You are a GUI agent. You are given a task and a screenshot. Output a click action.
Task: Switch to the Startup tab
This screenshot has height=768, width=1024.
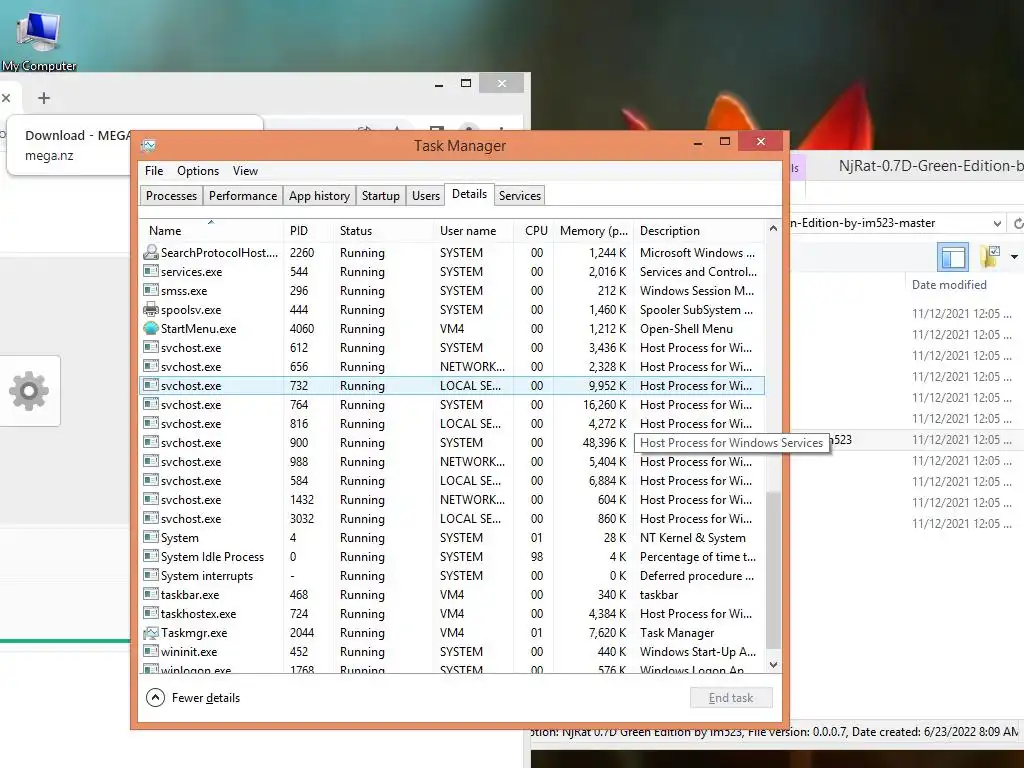pos(381,195)
